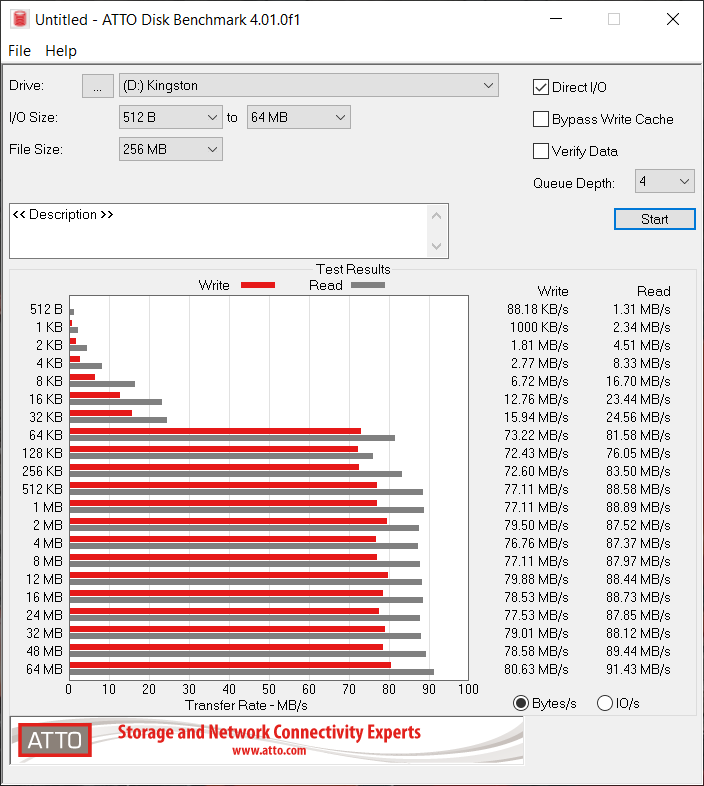This screenshot has width=704, height=786.
Task: Click the 12 MB write value 79.88 MB/s
Action: [x=536, y=579]
